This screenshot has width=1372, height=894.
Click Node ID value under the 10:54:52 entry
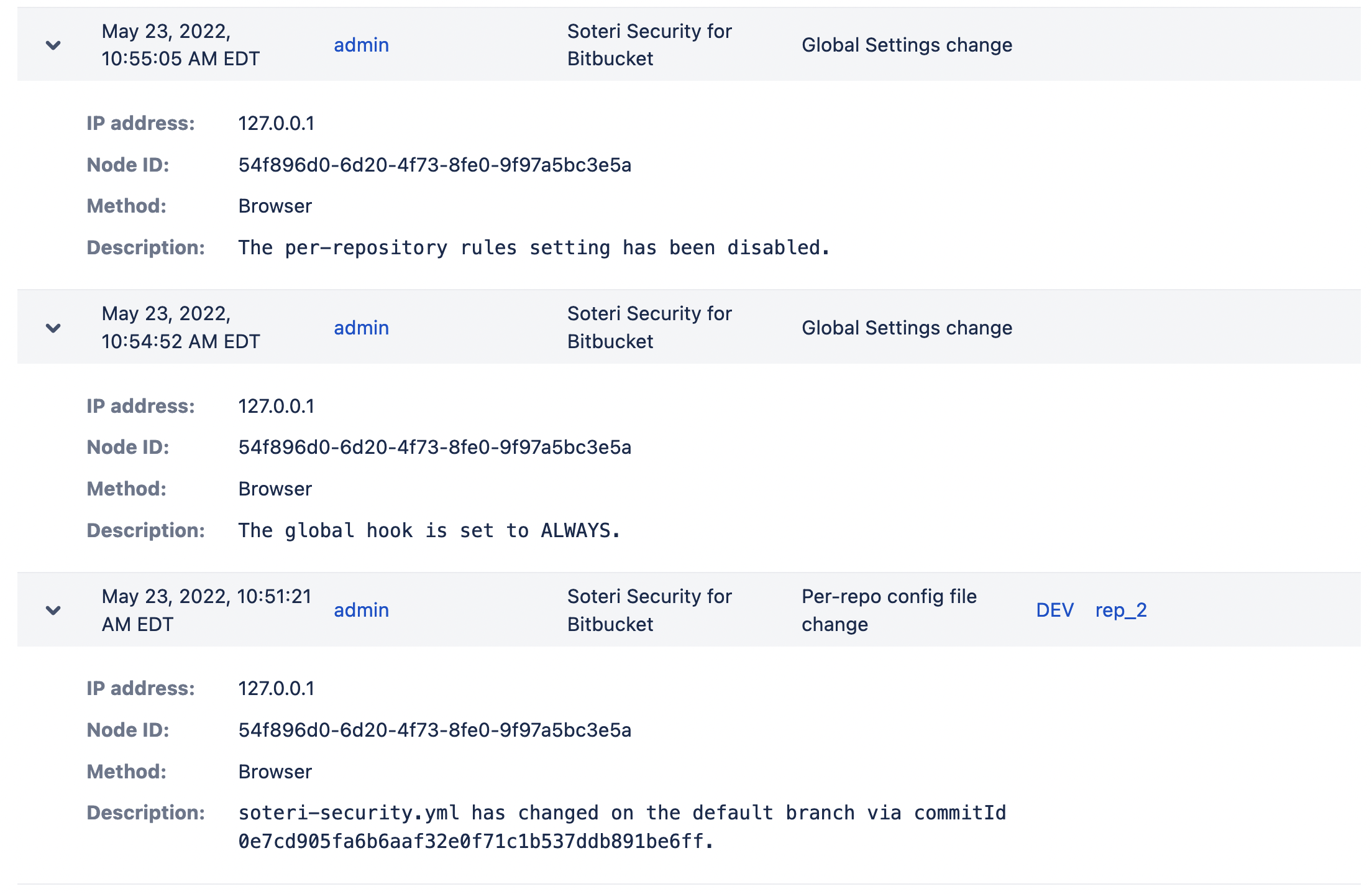[434, 448]
